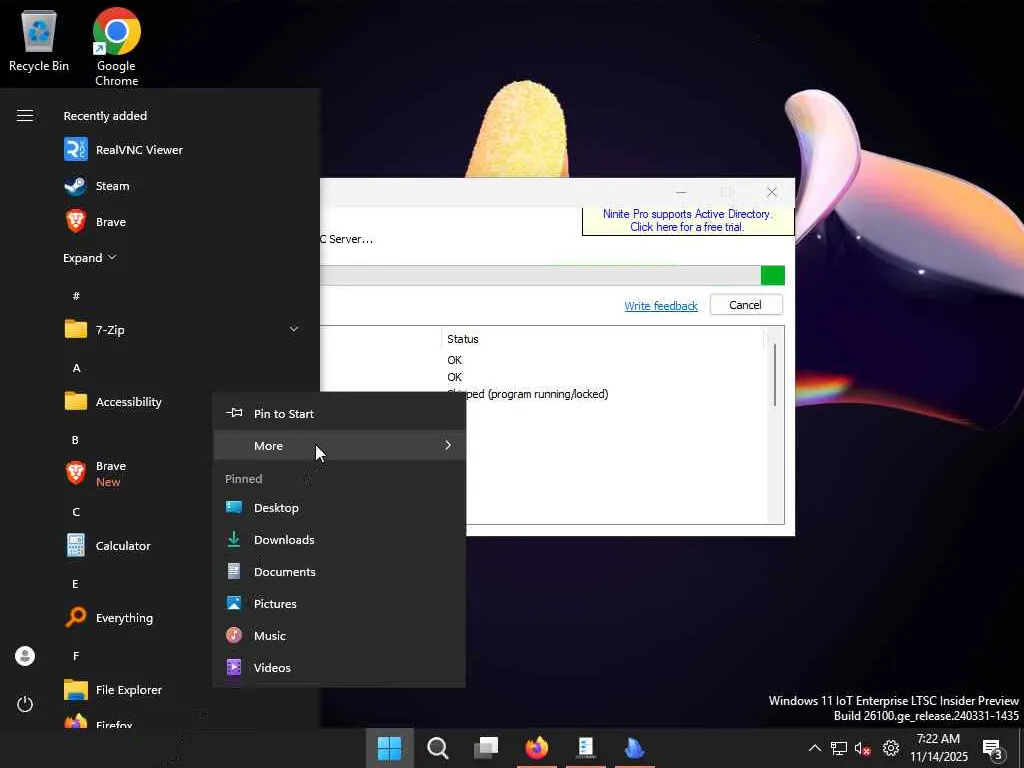
Task: Open pinned Desktop in context menu
Action: [339, 507]
